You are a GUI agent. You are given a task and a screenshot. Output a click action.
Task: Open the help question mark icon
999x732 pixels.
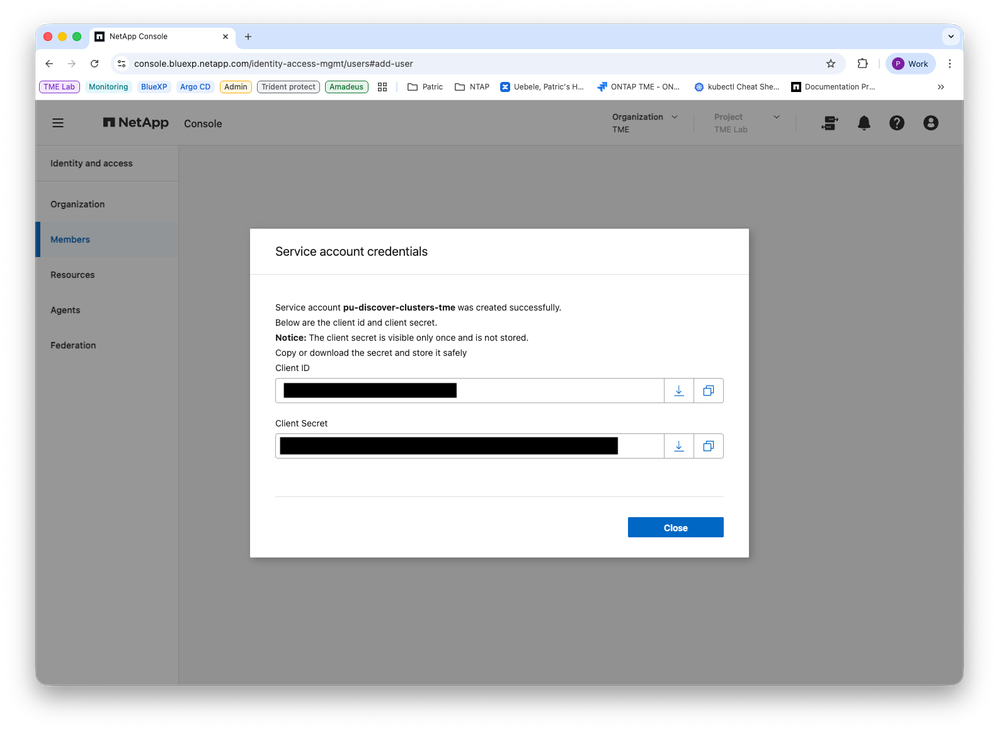(896, 123)
